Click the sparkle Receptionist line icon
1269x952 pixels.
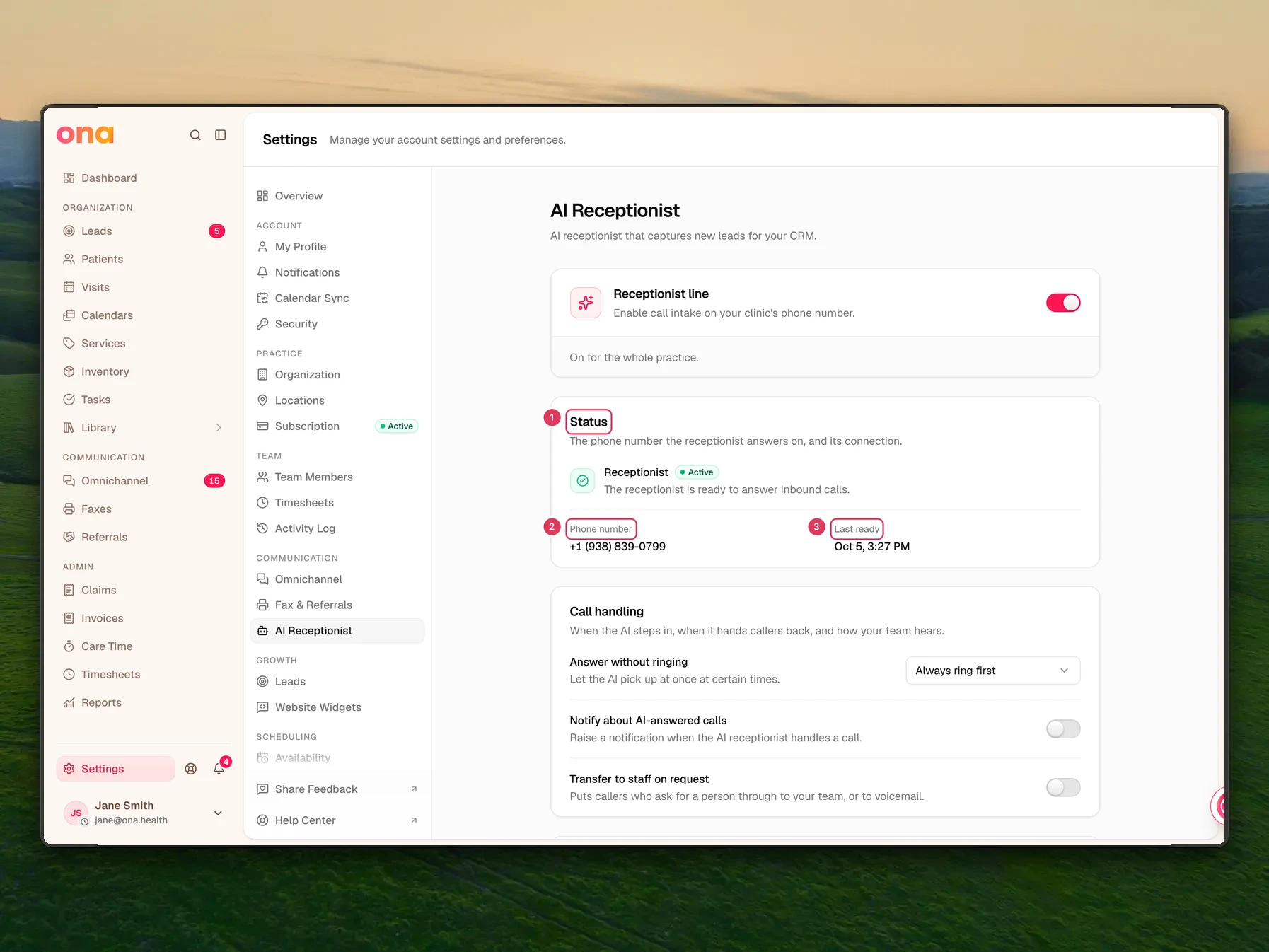[x=586, y=303]
